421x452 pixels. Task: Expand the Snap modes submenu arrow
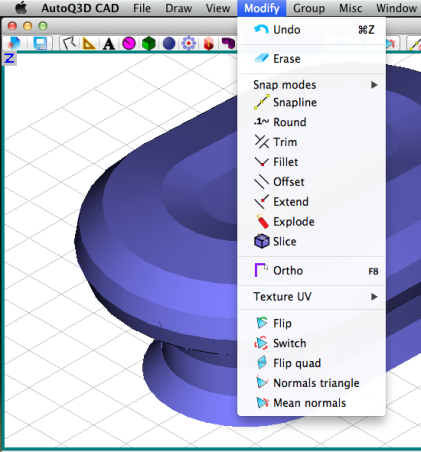pos(374,85)
